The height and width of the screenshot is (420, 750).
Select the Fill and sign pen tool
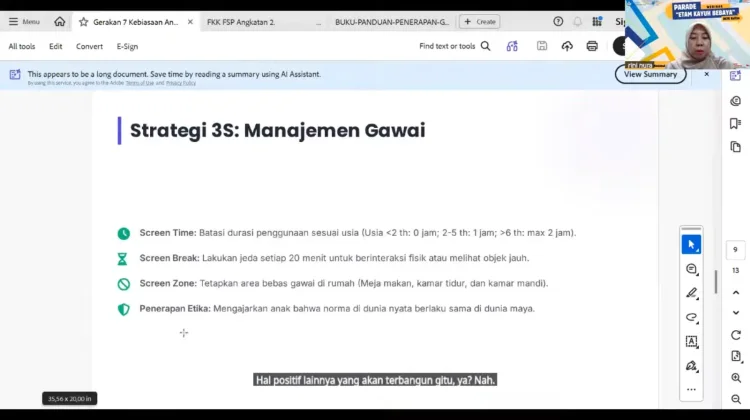pos(691,366)
